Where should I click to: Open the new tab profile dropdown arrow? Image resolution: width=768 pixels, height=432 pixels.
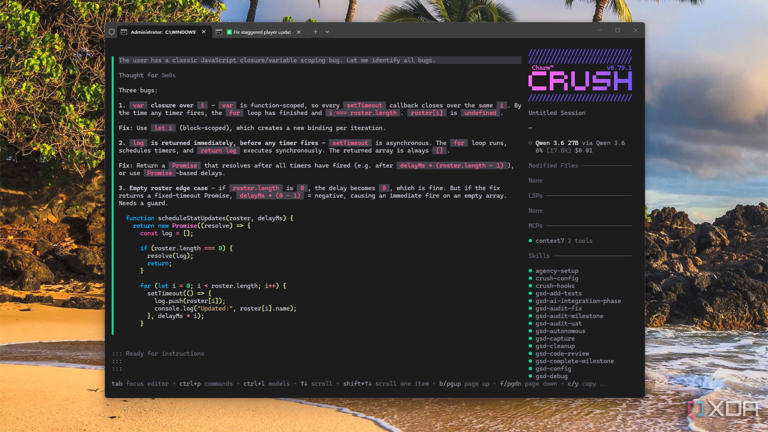tap(327, 32)
